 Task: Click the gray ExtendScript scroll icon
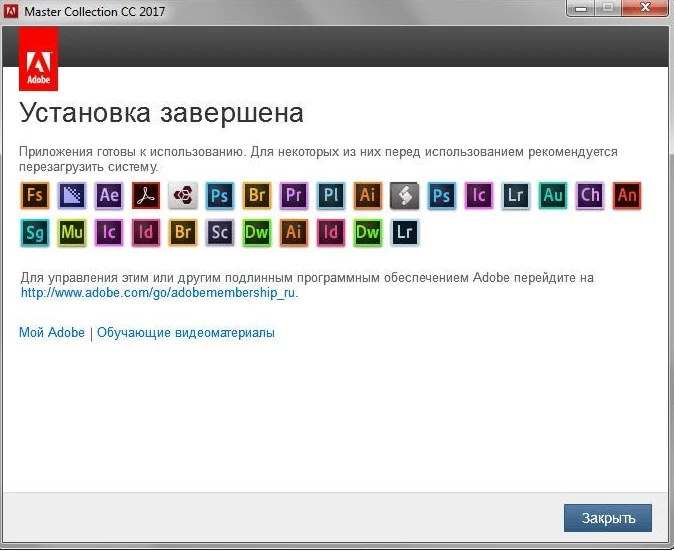pyautogui.click(x=404, y=196)
